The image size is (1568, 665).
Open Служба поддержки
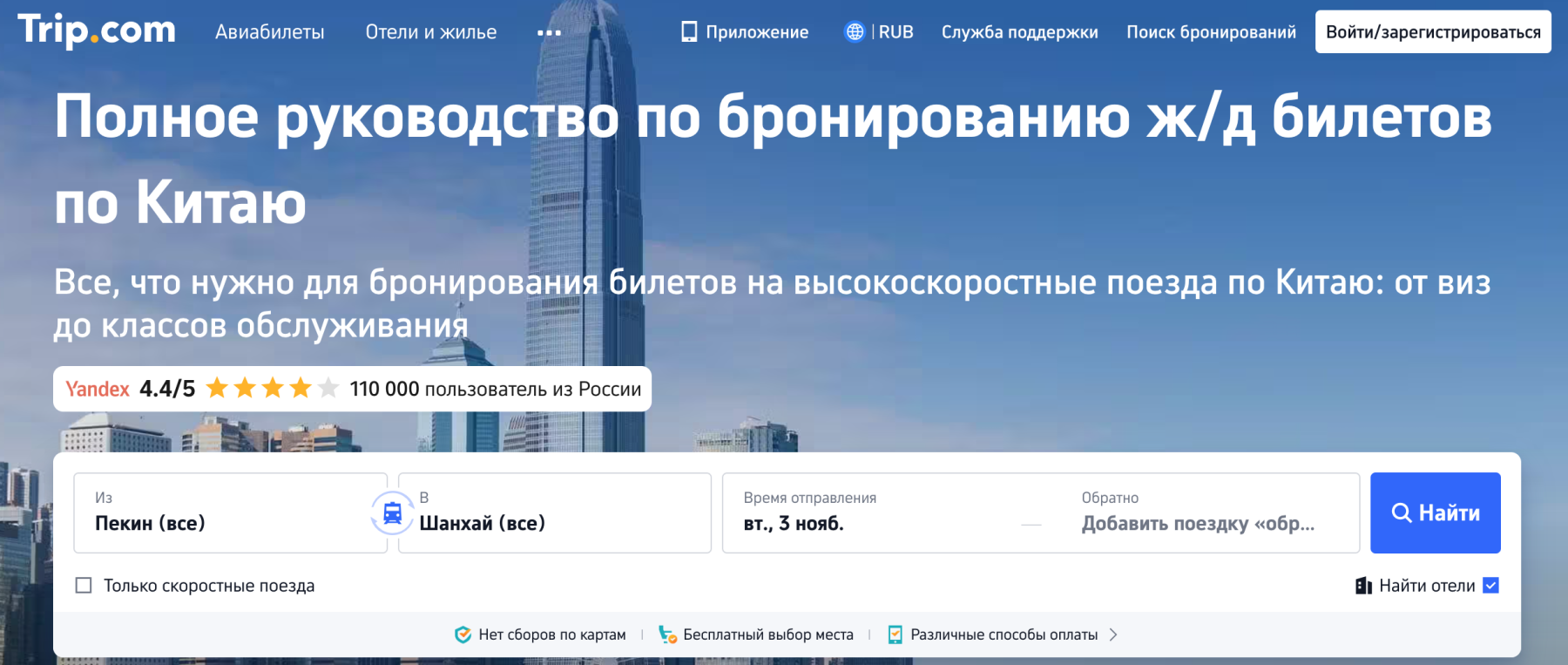(x=1019, y=32)
